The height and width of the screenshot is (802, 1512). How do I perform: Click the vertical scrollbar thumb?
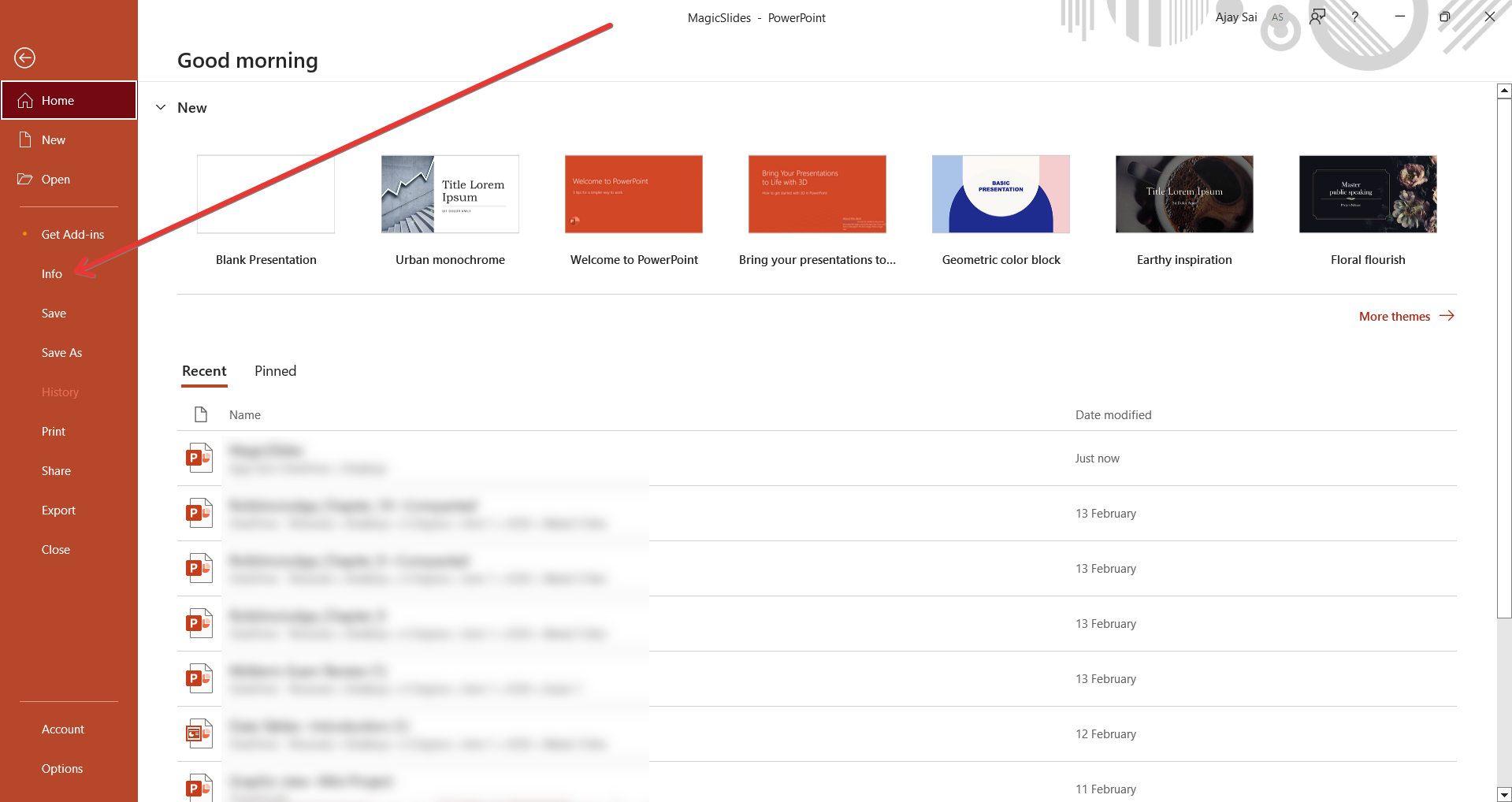(x=1504, y=358)
